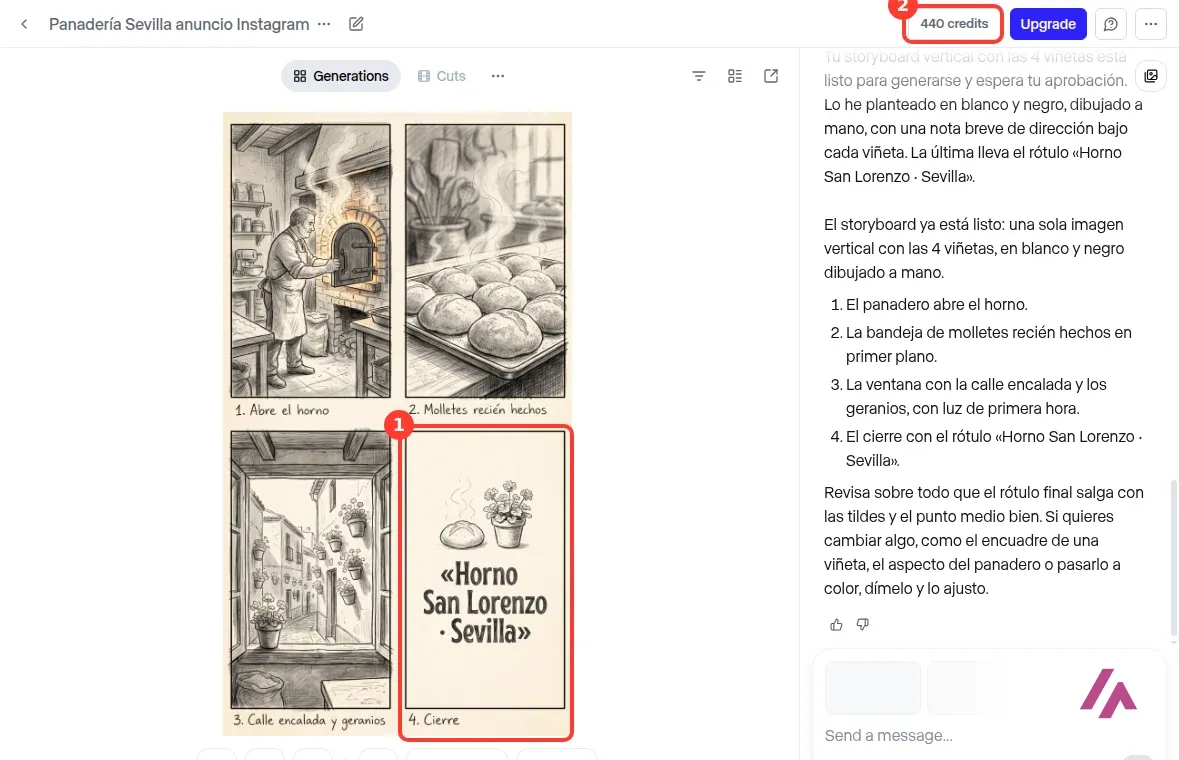Click the Upgrade button
The width and height of the screenshot is (1179, 760).
pyautogui.click(x=1047, y=24)
